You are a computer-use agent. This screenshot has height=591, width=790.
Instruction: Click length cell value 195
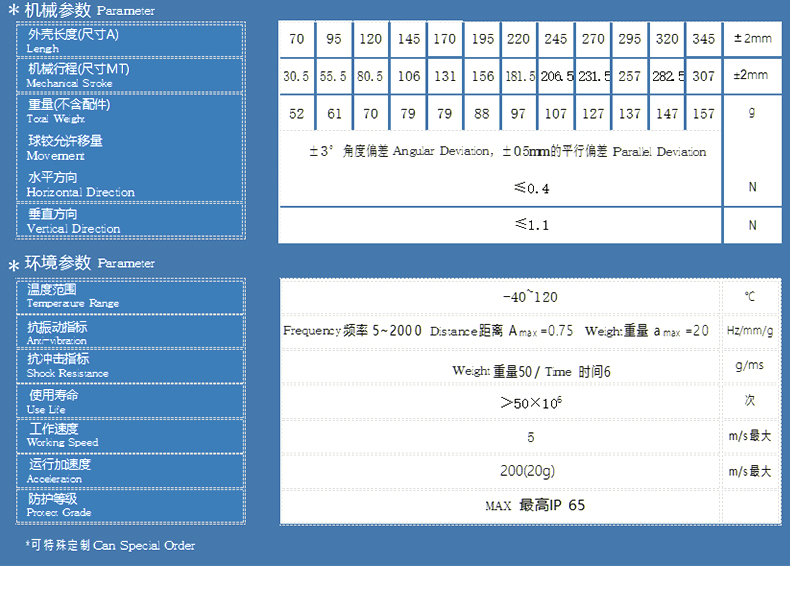tap(483, 39)
